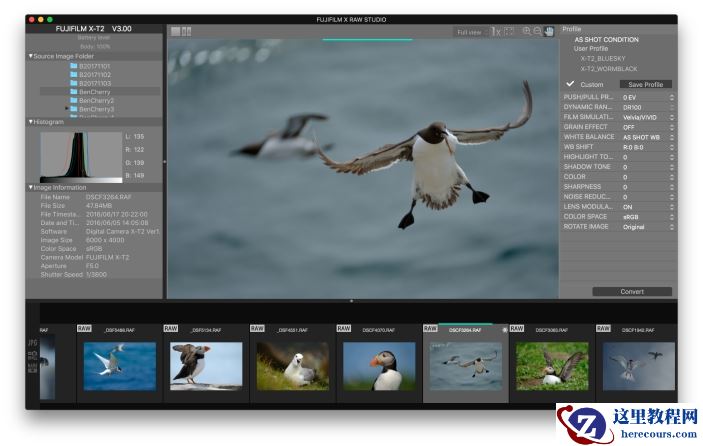Adjust WB SHIFT R:0 B:0 value
The width and height of the screenshot is (703, 446).
pyautogui.click(x=647, y=147)
